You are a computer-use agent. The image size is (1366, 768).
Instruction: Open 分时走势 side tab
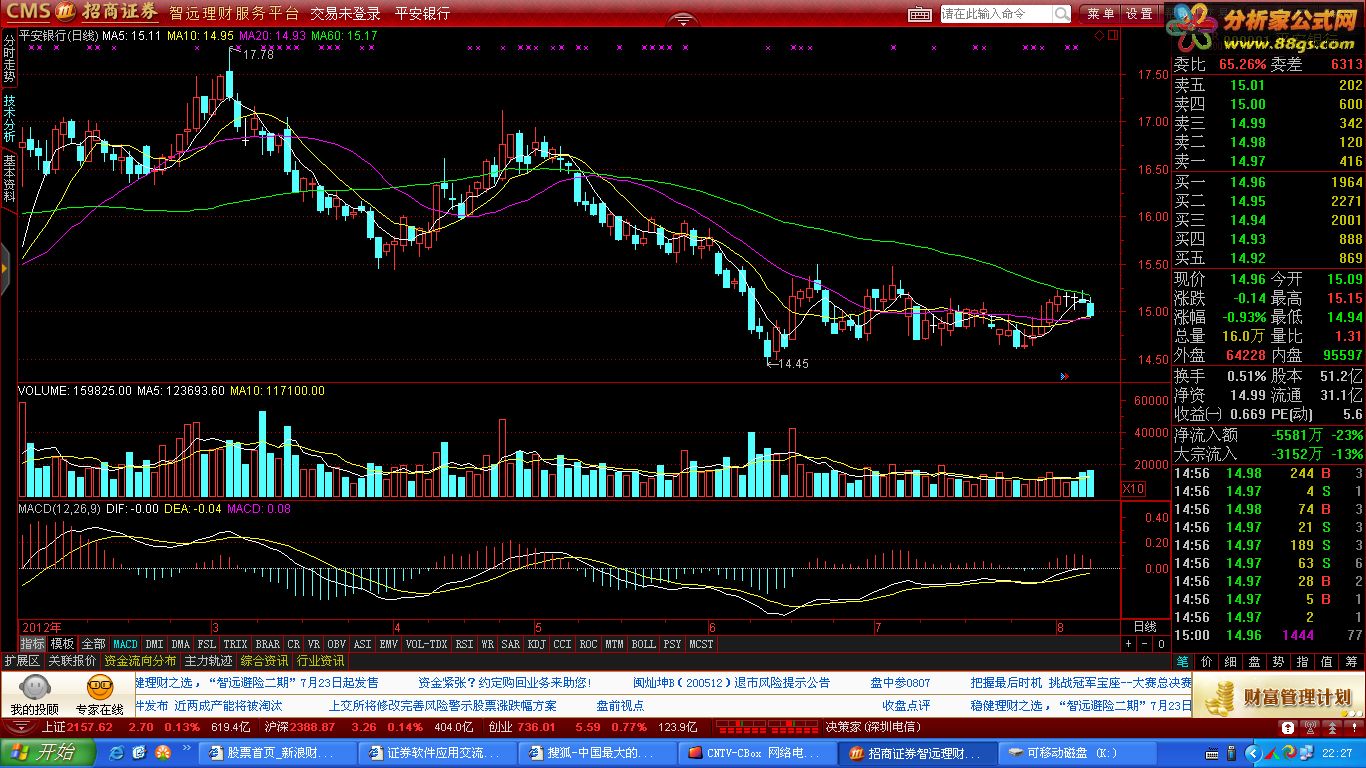[x=9, y=59]
